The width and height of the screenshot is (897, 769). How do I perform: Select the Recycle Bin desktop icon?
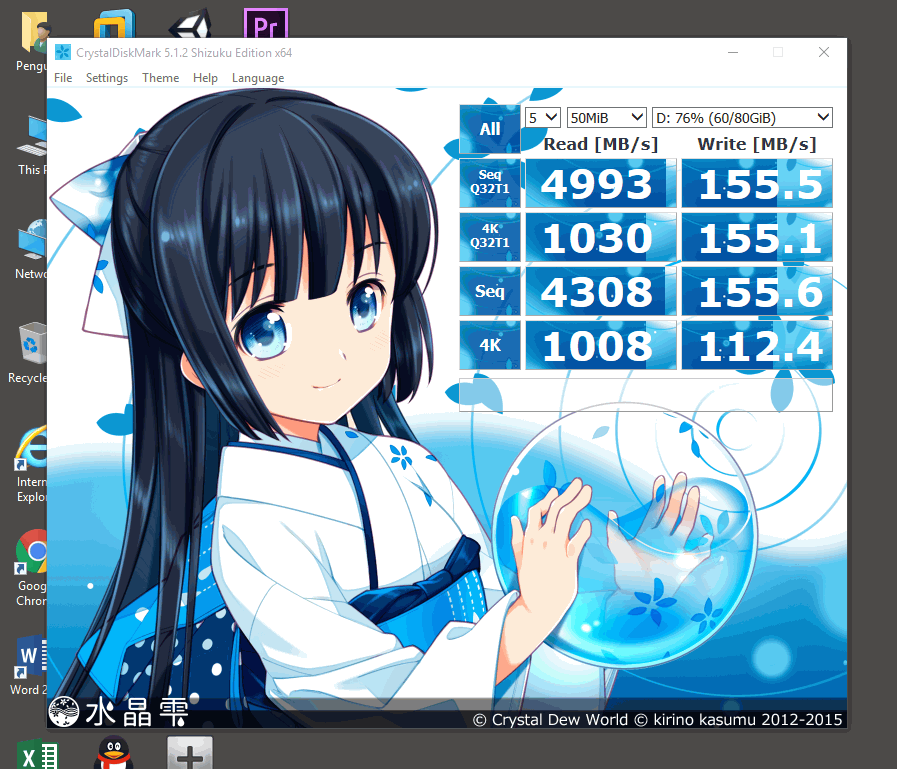pos(33,343)
